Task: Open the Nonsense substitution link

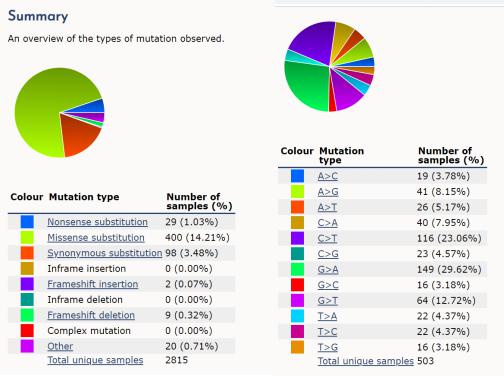Action: pos(97,222)
